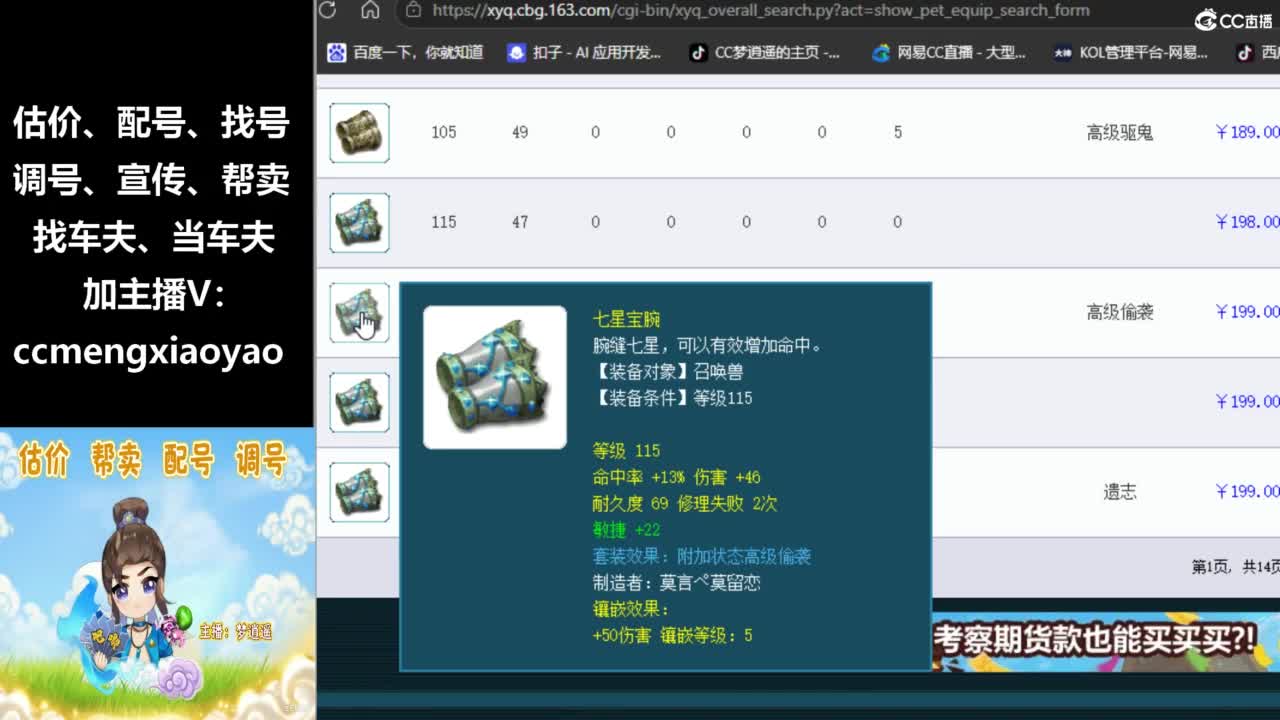
Task: Click the 七星宝腕 large image in tooltip
Action: point(495,377)
